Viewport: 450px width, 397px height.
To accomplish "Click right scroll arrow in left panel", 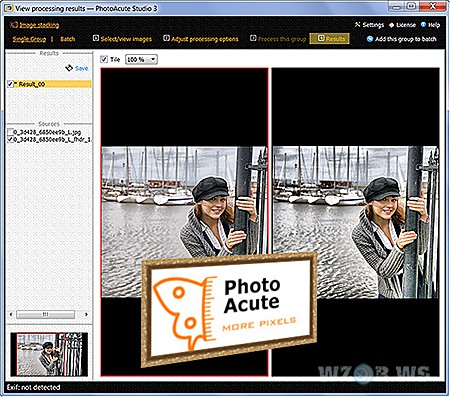I will (x=86, y=314).
